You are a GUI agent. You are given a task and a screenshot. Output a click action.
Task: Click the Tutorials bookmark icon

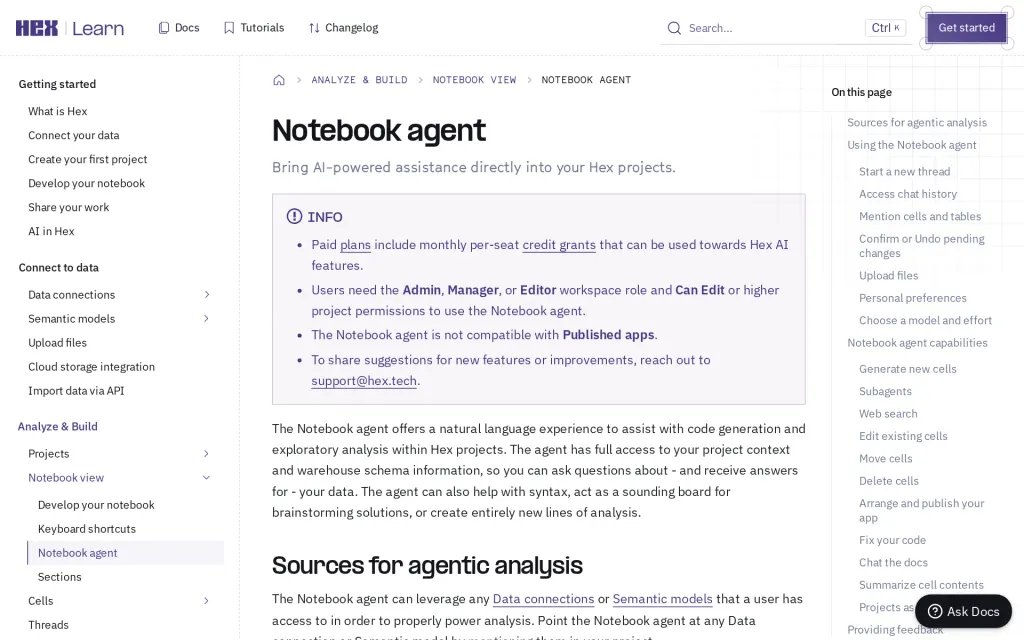point(229,27)
